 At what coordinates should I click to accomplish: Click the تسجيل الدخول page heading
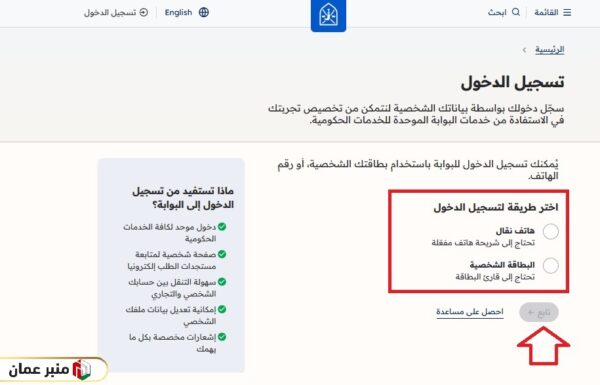coord(512,82)
